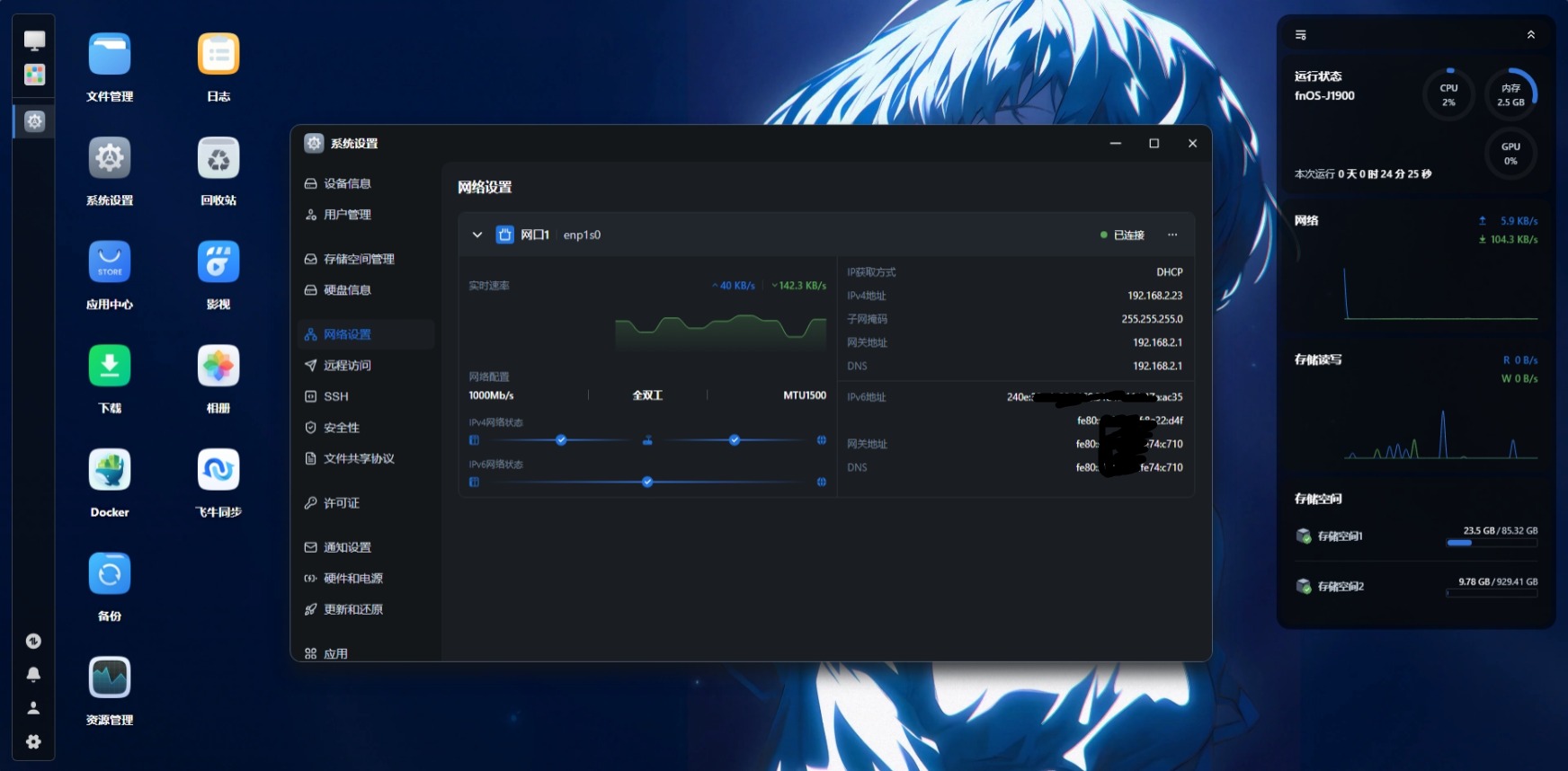Select 文件共享协议 in sidebar
Viewport: 1568px width, 771px height.
tap(366, 458)
